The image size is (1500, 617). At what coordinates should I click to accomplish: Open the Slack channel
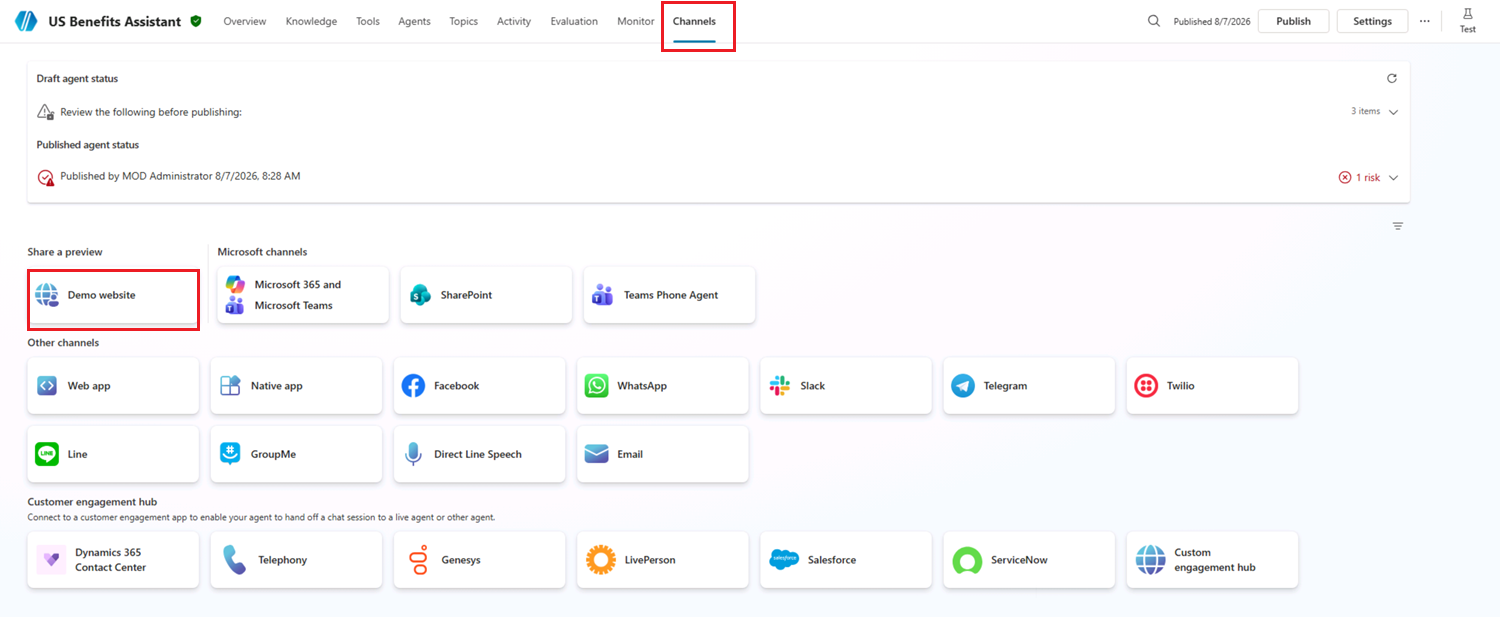pyautogui.click(x=846, y=386)
